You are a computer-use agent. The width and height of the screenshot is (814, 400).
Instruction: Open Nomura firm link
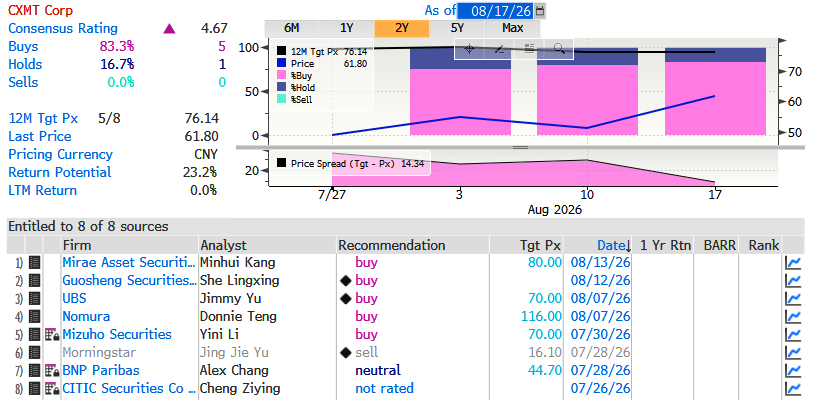pos(86,316)
